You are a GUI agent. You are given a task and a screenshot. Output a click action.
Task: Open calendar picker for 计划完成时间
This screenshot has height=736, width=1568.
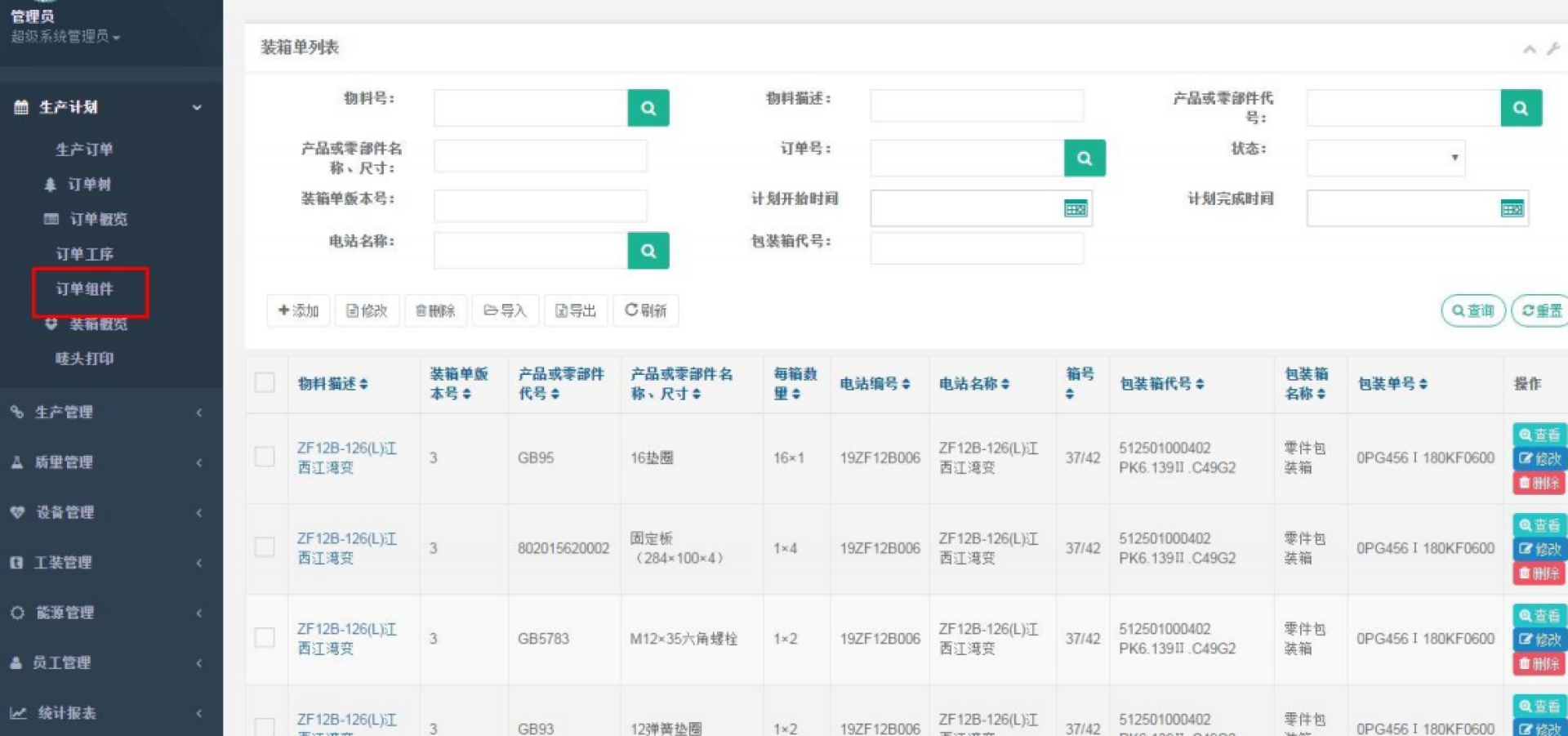coord(1511,209)
